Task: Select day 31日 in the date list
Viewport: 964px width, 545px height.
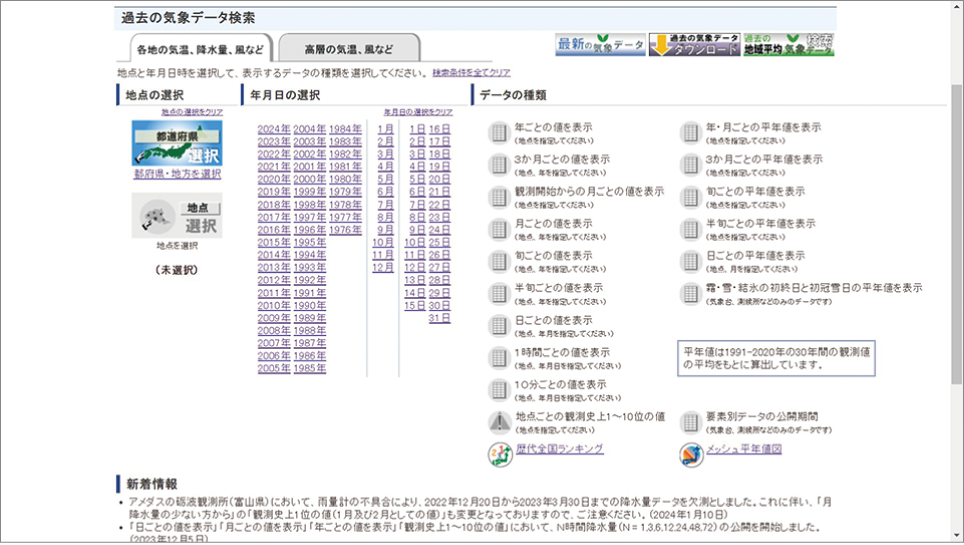Action: pyautogui.click(x=439, y=318)
